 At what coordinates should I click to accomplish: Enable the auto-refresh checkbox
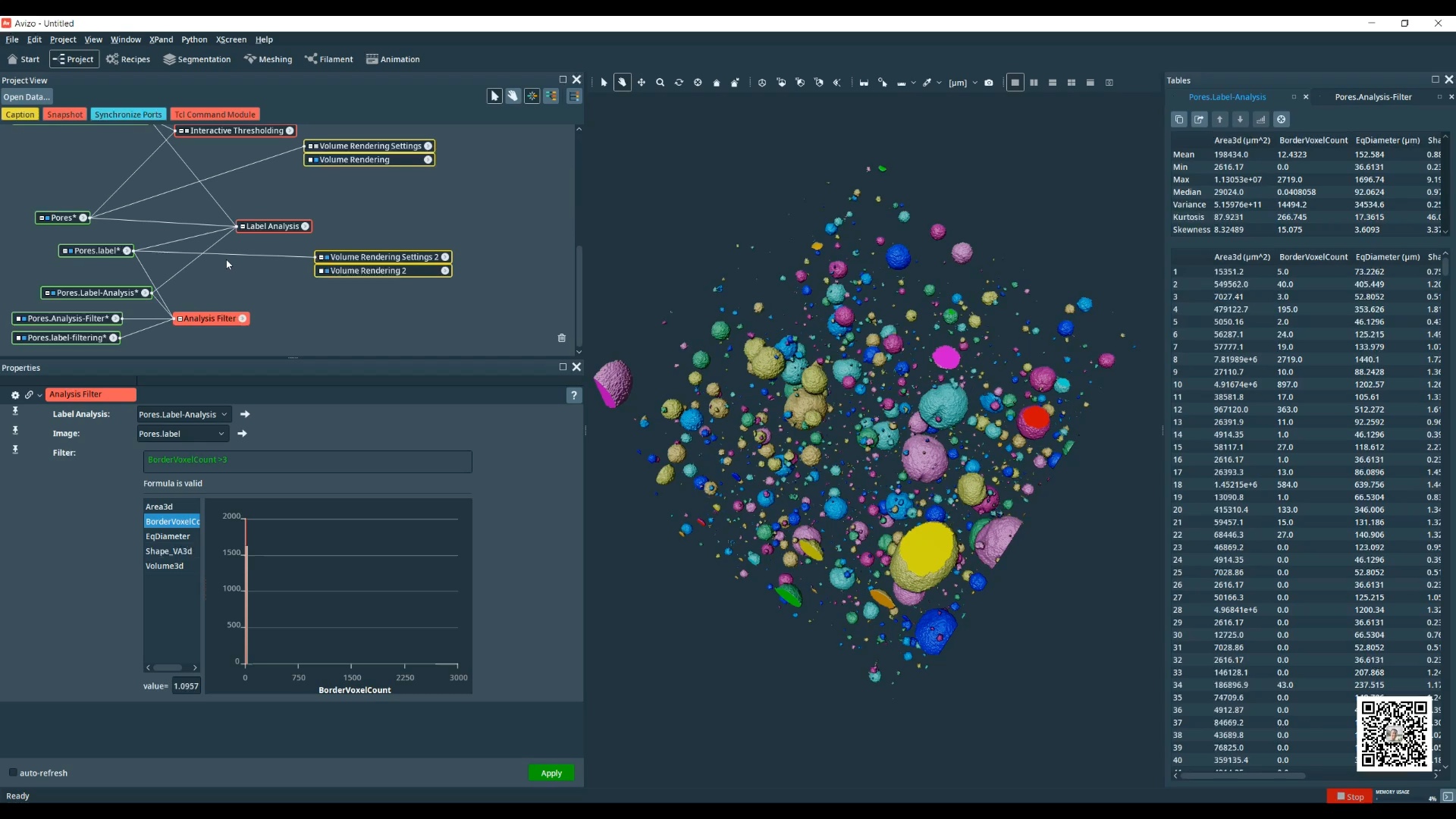pyautogui.click(x=13, y=773)
